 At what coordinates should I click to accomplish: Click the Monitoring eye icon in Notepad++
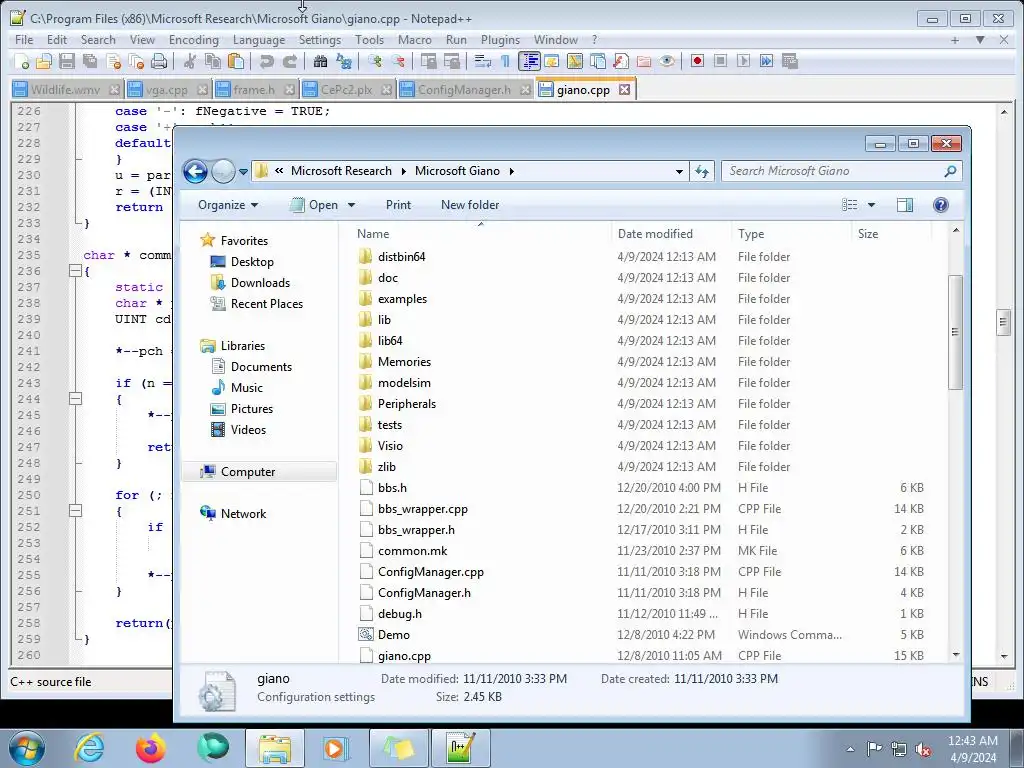click(666, 61)
